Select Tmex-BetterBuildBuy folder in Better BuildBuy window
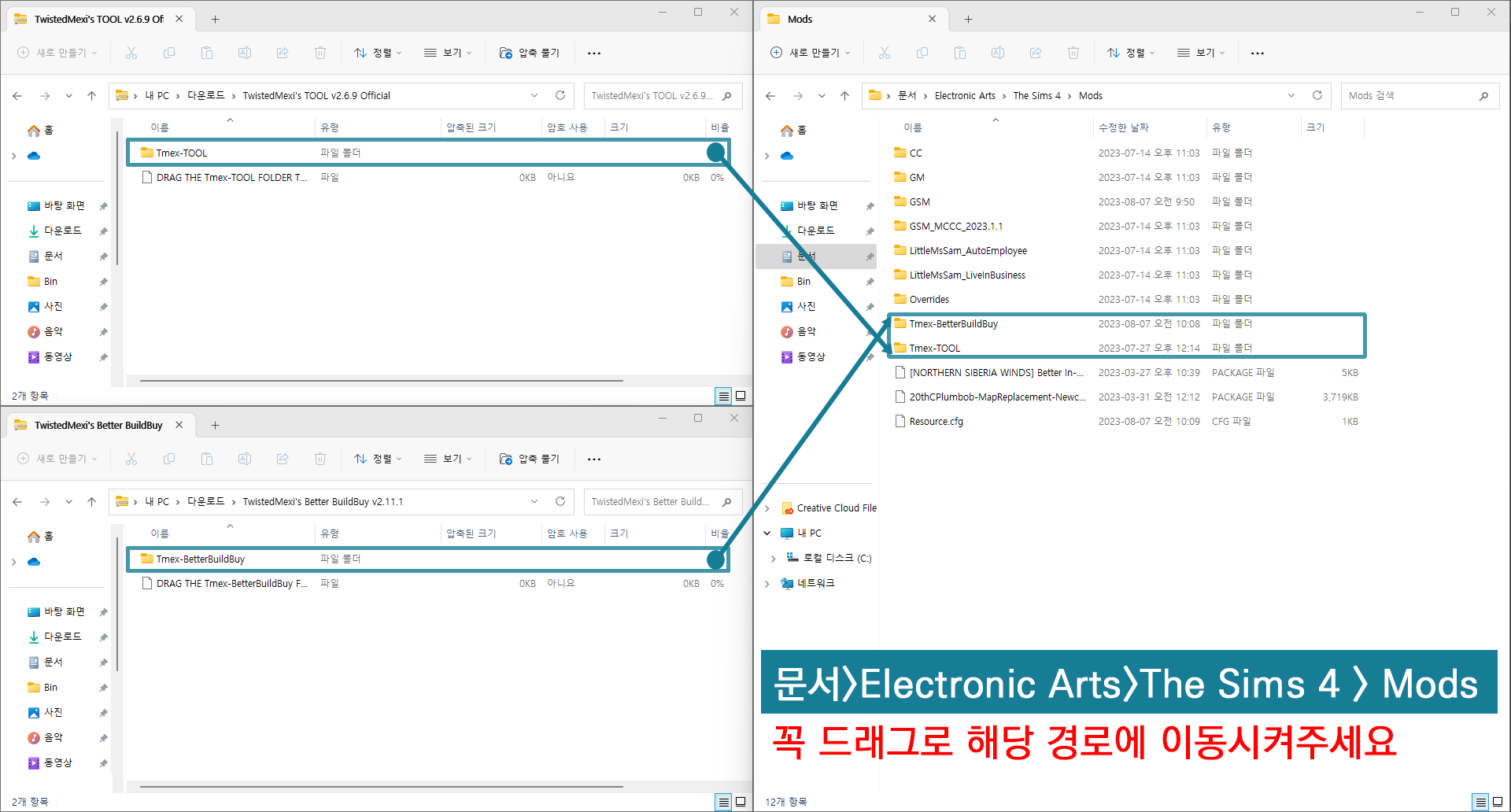The image size is (1511, 812). tap(428, 559)
